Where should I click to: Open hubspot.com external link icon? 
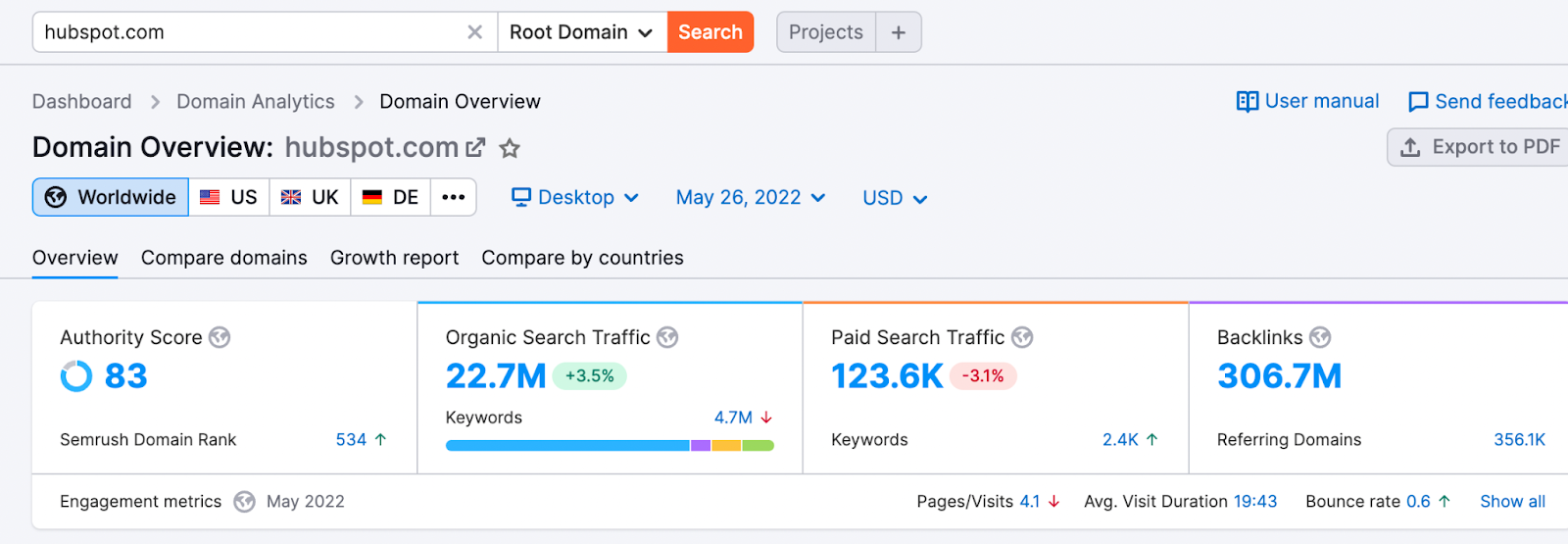(476, 148)
